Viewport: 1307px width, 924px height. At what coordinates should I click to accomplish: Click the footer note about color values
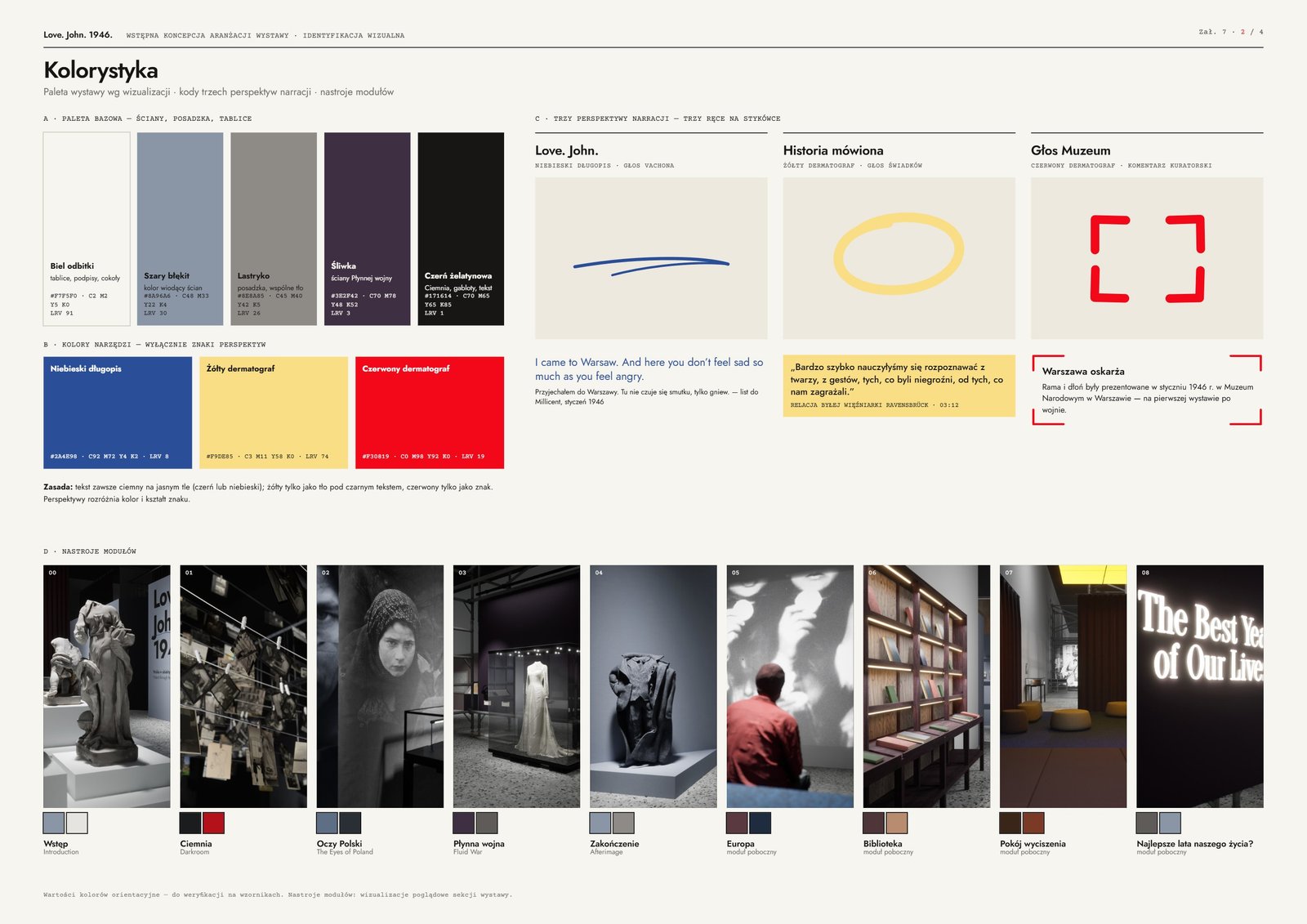pos(278,895)
